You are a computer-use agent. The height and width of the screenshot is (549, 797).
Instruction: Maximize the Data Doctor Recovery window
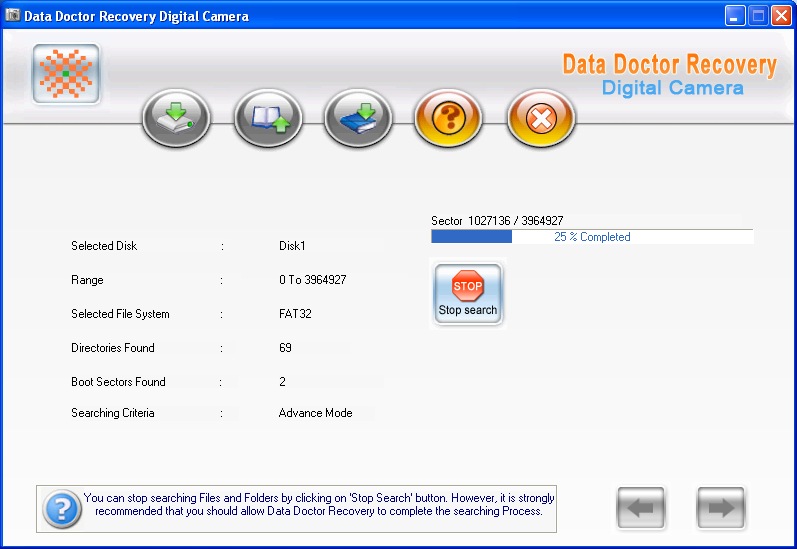coord(758,16)
